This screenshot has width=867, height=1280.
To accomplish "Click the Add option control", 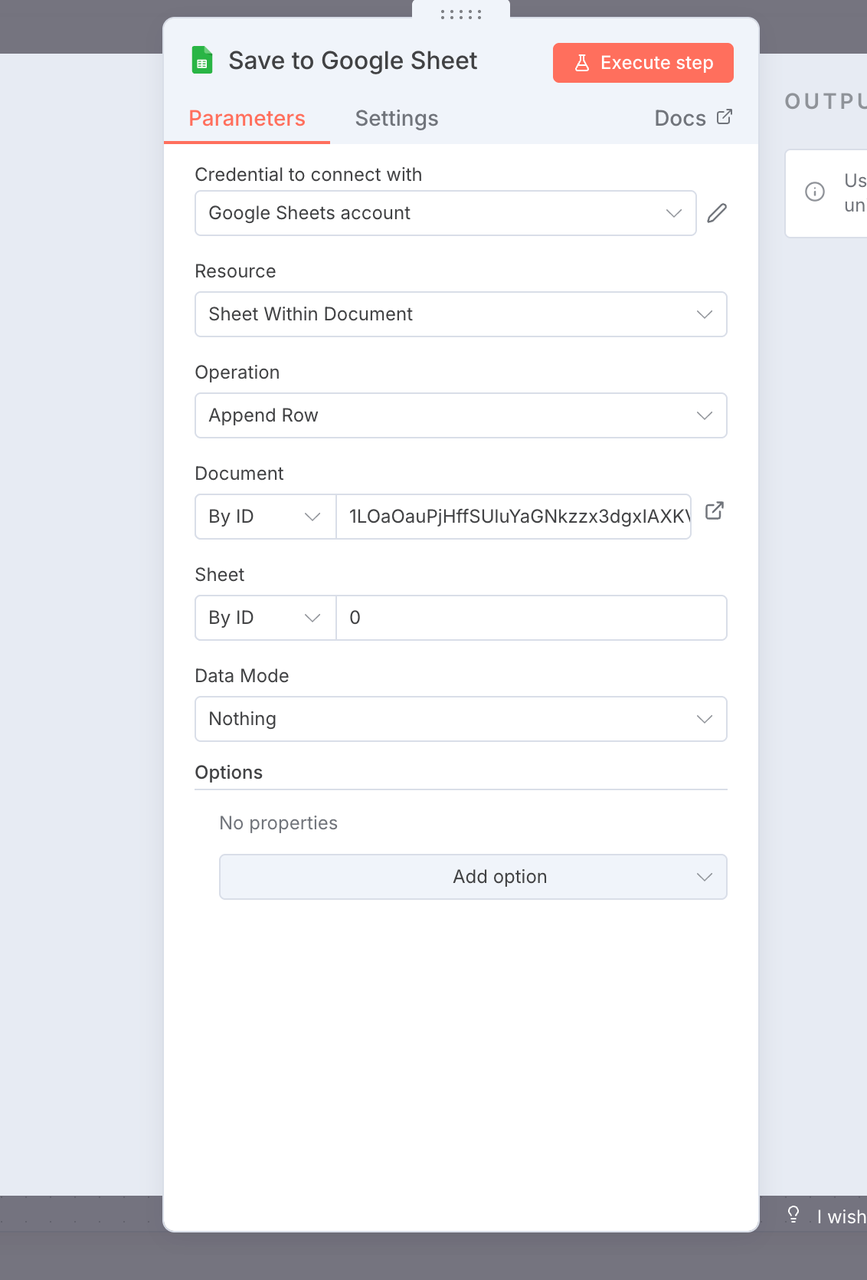I will tap(472, 876).
